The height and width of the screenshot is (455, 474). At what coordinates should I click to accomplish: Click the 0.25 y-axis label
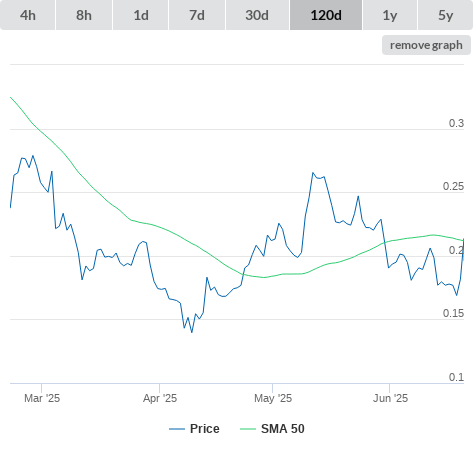453,186
